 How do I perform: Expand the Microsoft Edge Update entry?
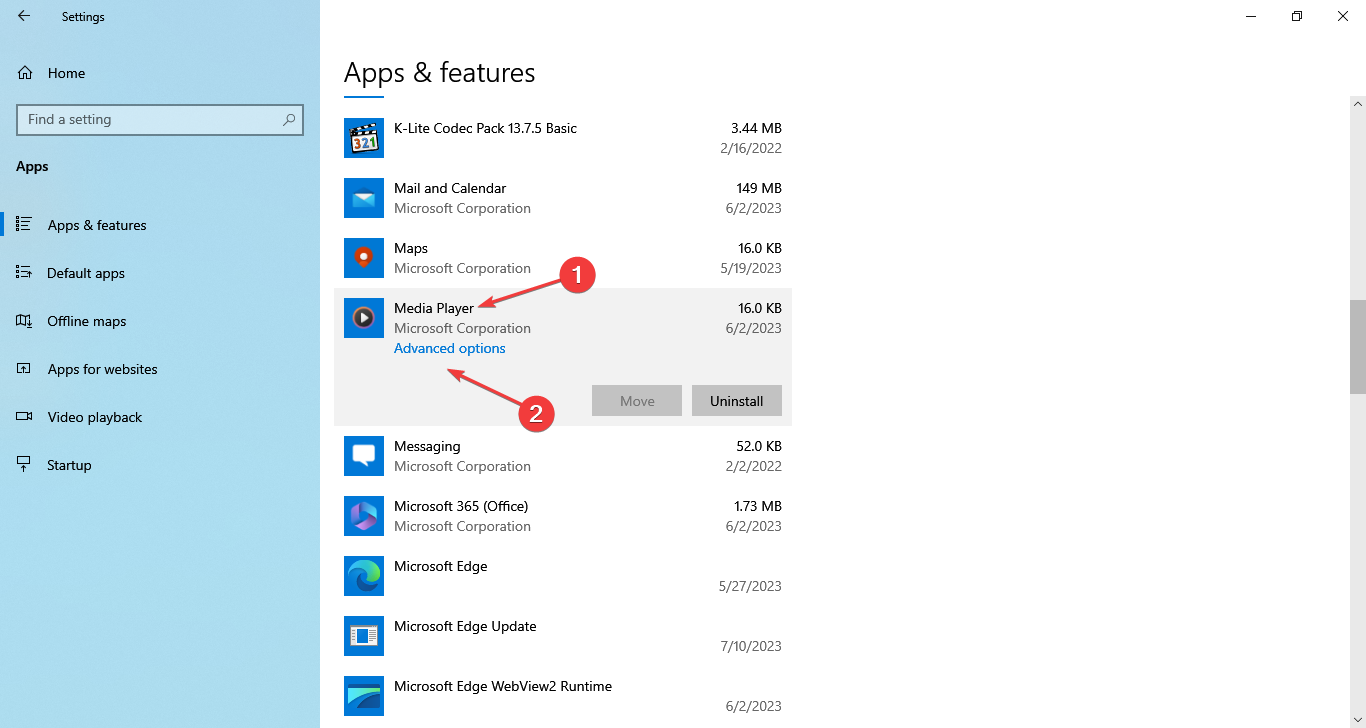pyautogui.click(x=562, y=636)
